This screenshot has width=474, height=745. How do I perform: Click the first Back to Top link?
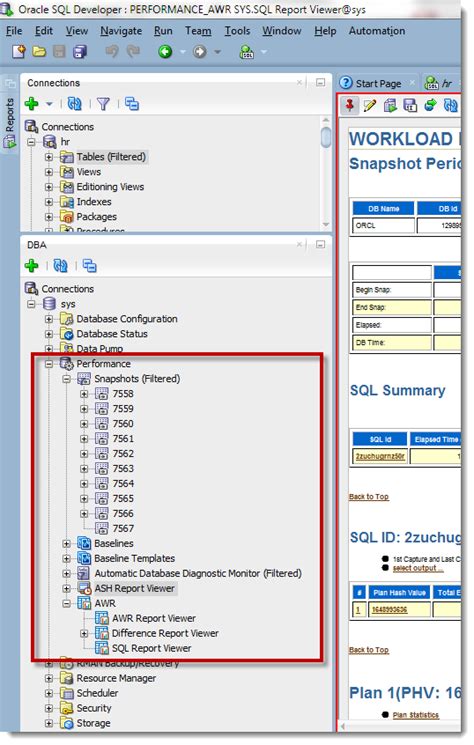[369, 497]
